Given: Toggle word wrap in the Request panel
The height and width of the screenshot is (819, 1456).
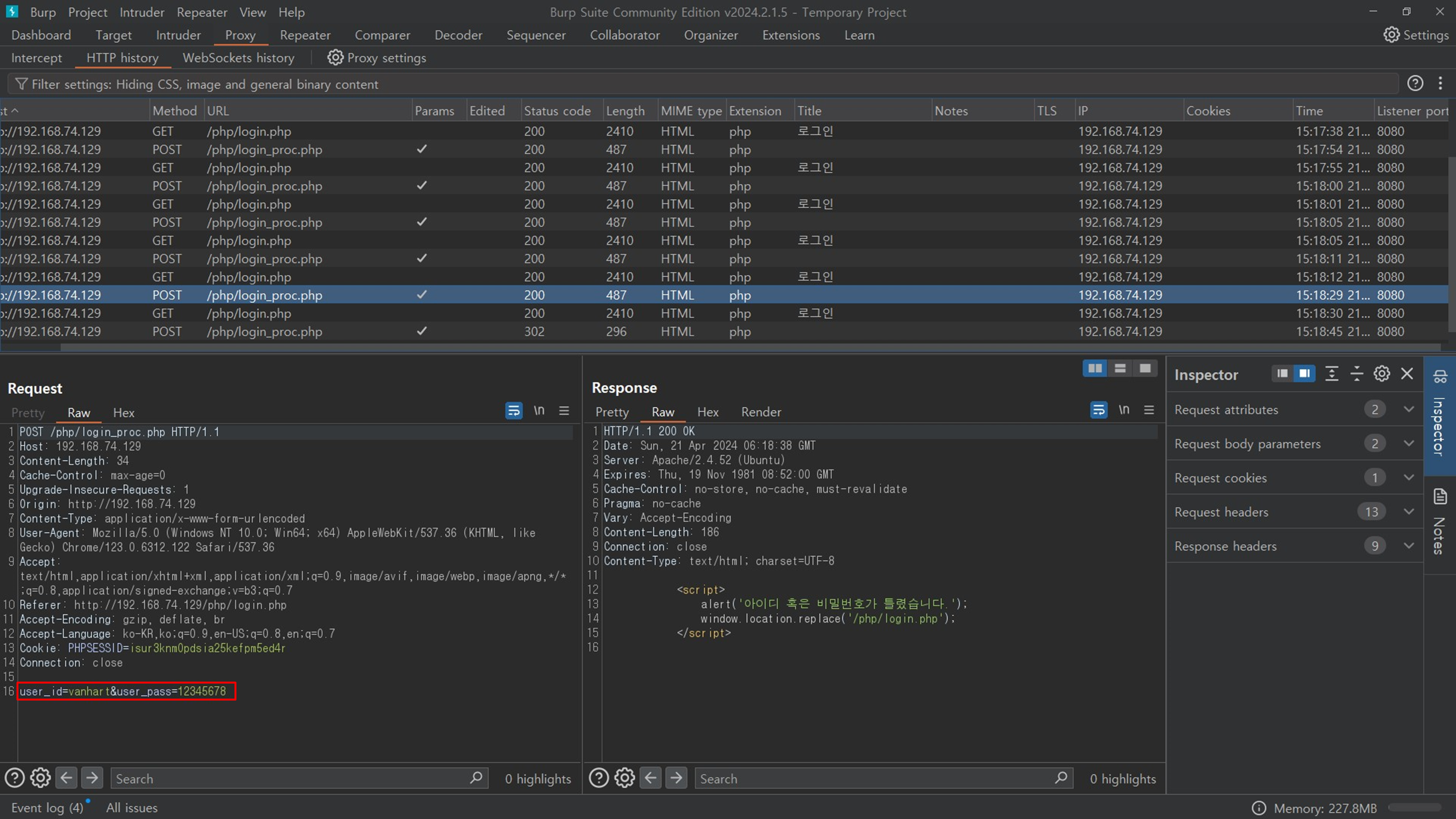Looking at the screenshot, I should tap(514, 411).
